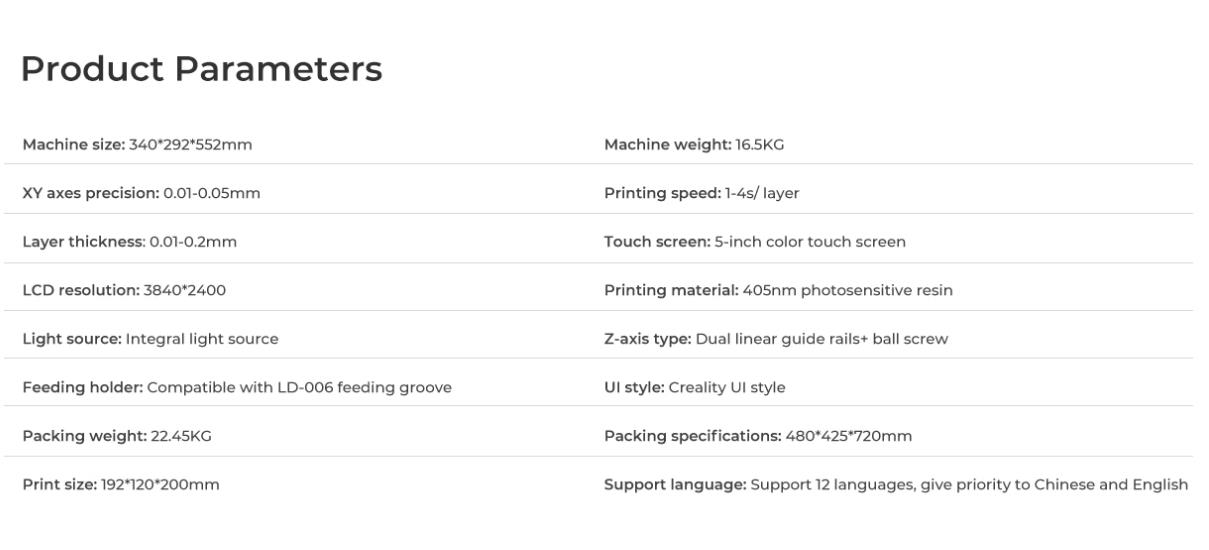Viewport: 1209px width, 550px height.
Task: Click the Packing specifications 480*425*720mm text
Action: click(x=757, y=436)
